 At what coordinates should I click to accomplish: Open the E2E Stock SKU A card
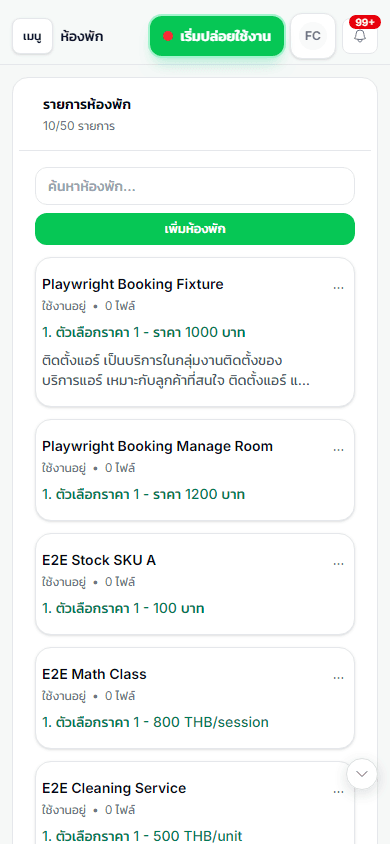click(x=195, y=584)
